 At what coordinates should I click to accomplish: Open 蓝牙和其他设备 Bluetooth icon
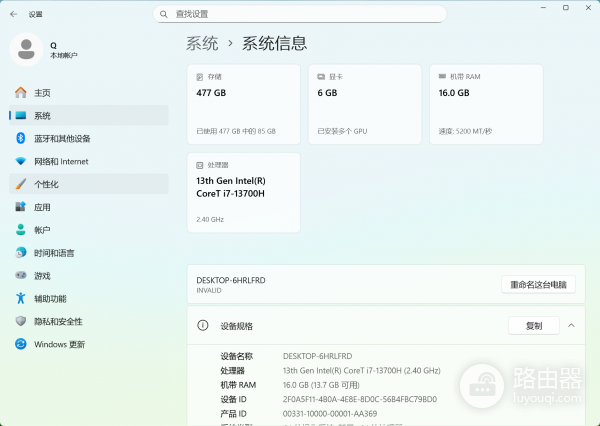click(x=21, y=138)
